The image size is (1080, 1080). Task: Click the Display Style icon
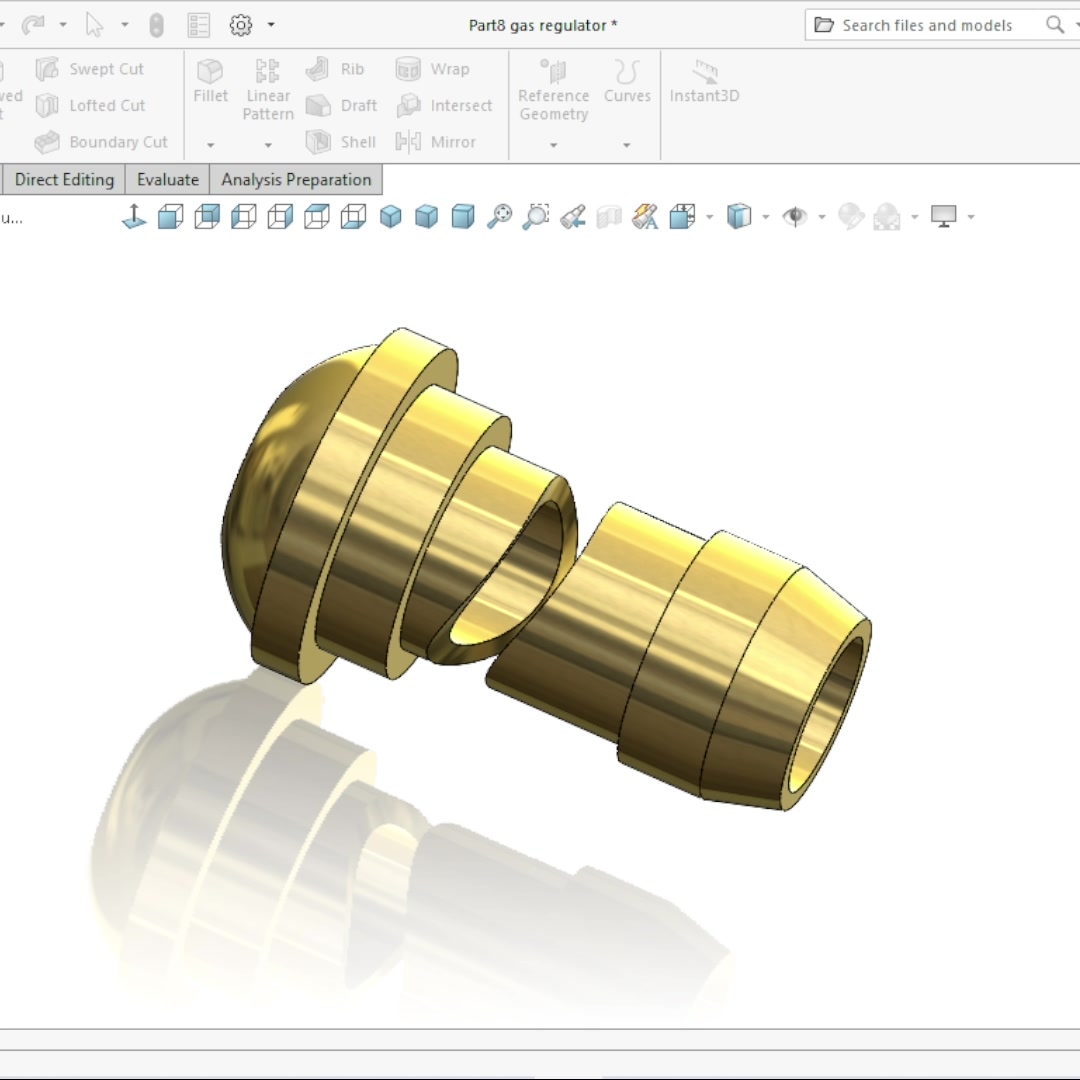(x=738, y=216)
